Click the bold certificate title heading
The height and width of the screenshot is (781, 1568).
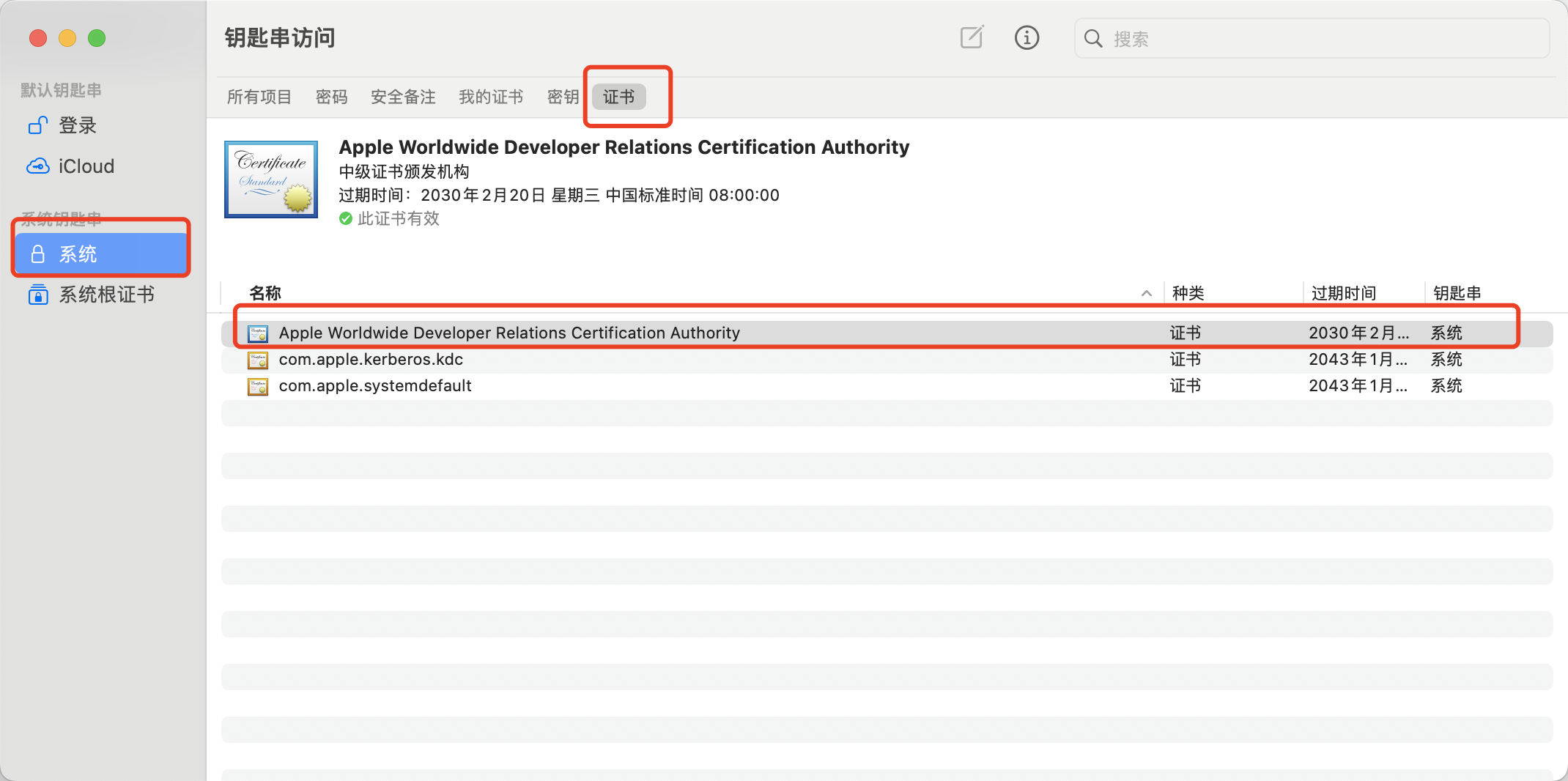point(624,147)
